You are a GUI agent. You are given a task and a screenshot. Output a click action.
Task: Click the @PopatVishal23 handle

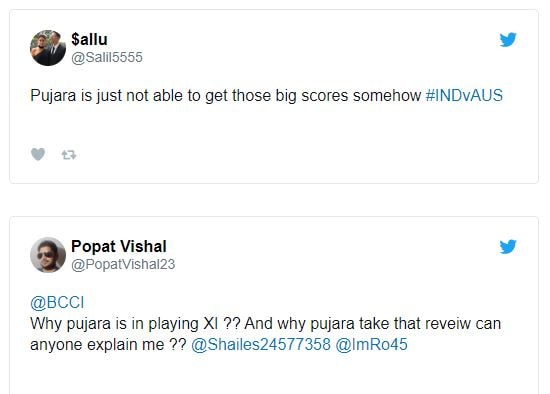[x=123, y=264]
